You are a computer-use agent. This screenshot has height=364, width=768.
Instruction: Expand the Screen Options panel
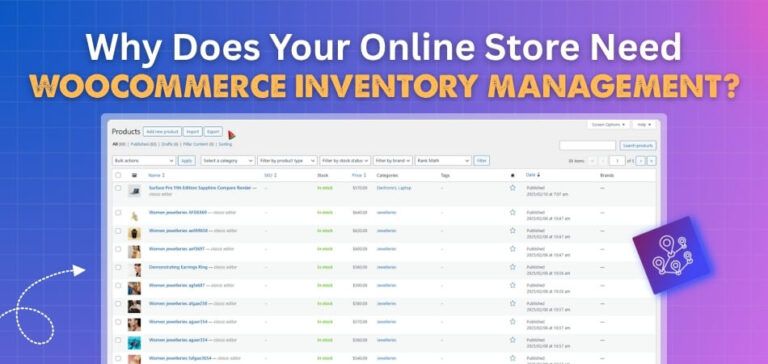click(x=608, y=125)
